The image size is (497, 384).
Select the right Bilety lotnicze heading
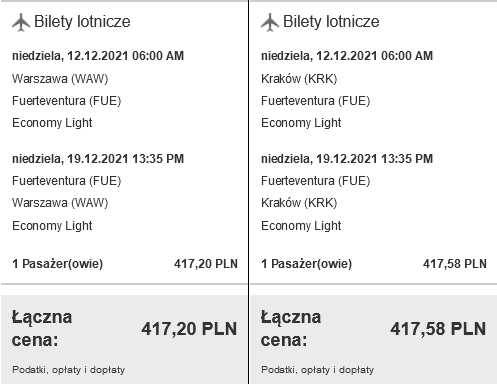tap(331, 22)
